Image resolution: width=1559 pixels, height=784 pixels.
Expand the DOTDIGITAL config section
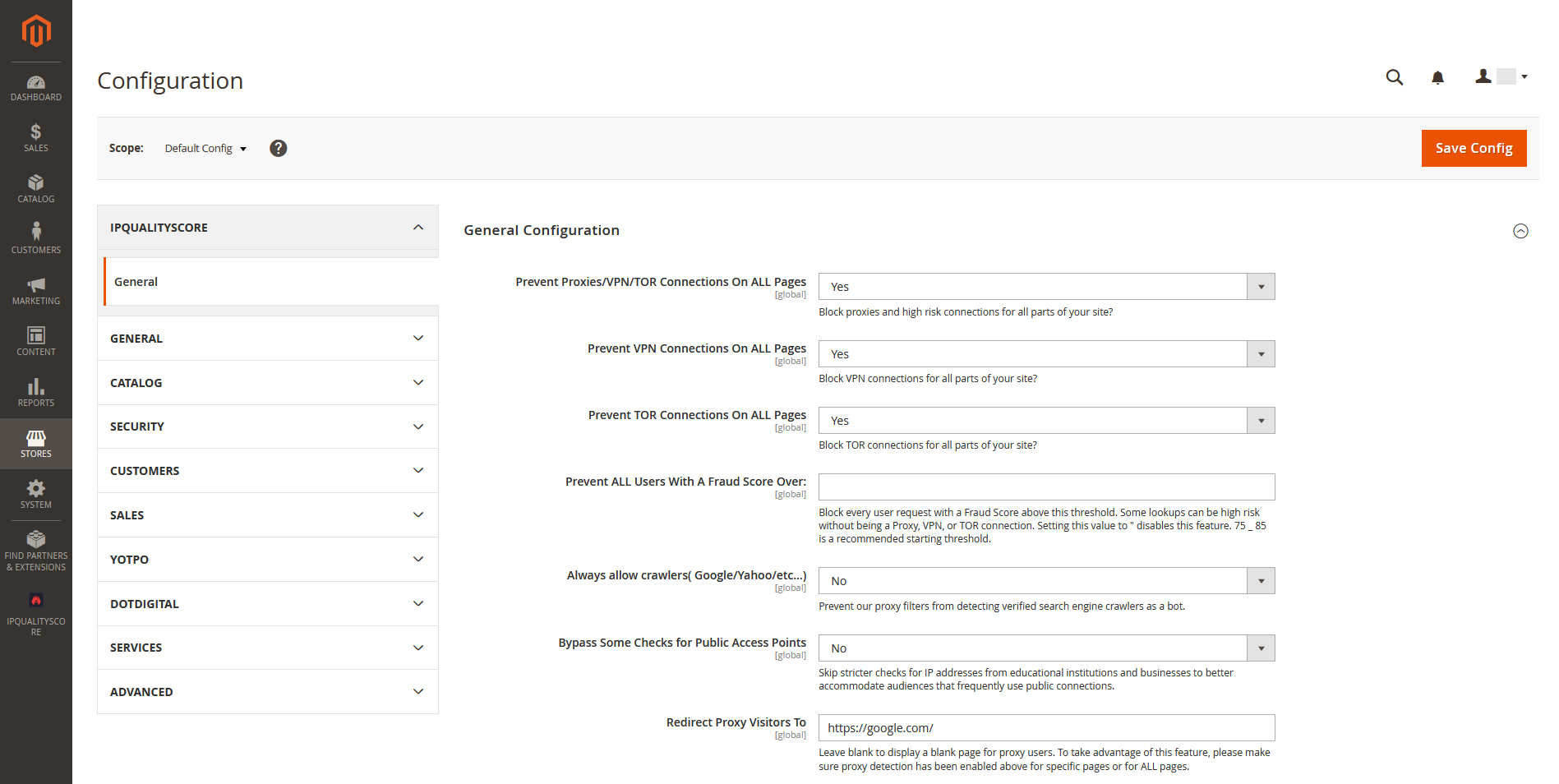[268, 604]
